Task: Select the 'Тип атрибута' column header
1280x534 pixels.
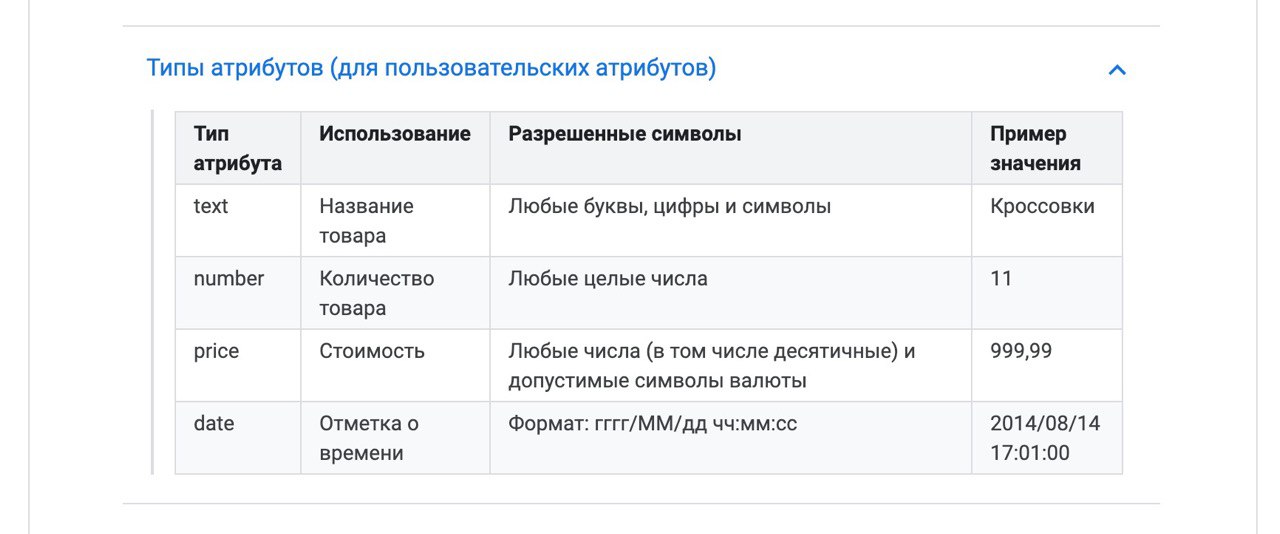Action: (x=238, y=148)
